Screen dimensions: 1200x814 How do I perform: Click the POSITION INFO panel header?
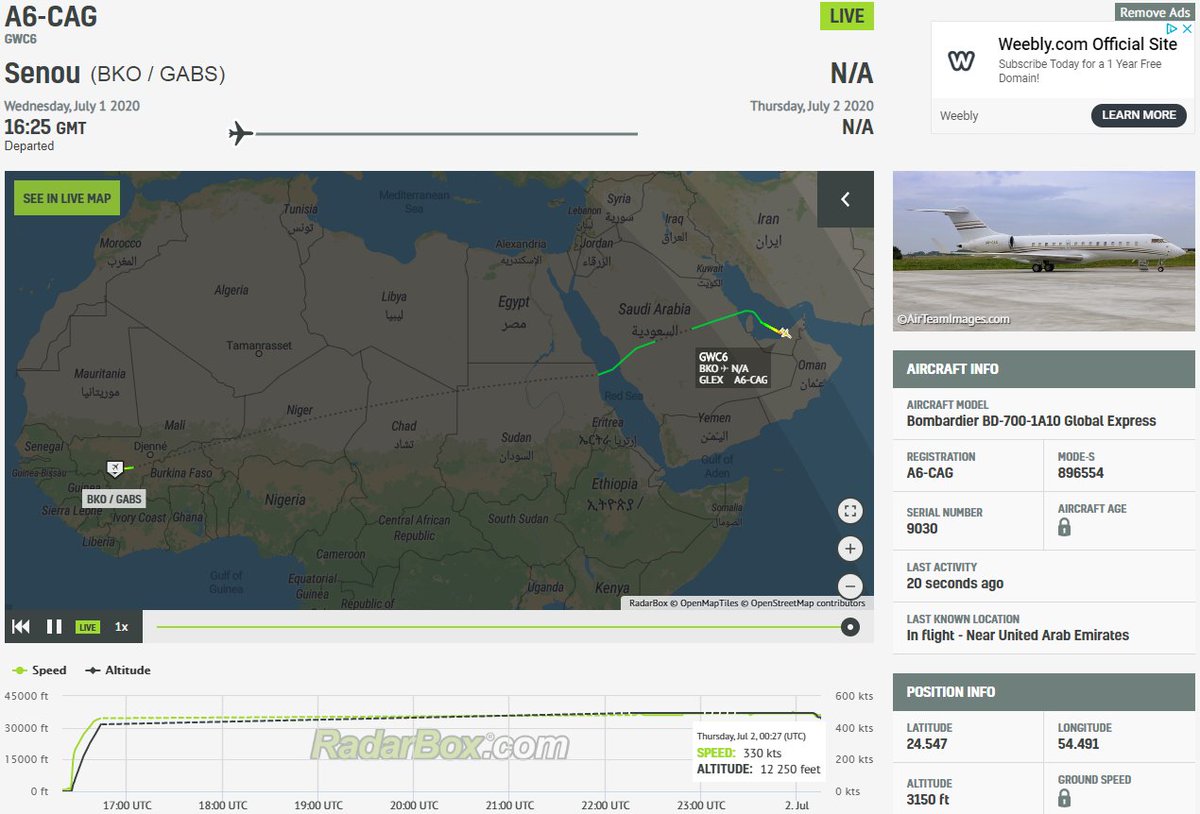point(1043,692)
